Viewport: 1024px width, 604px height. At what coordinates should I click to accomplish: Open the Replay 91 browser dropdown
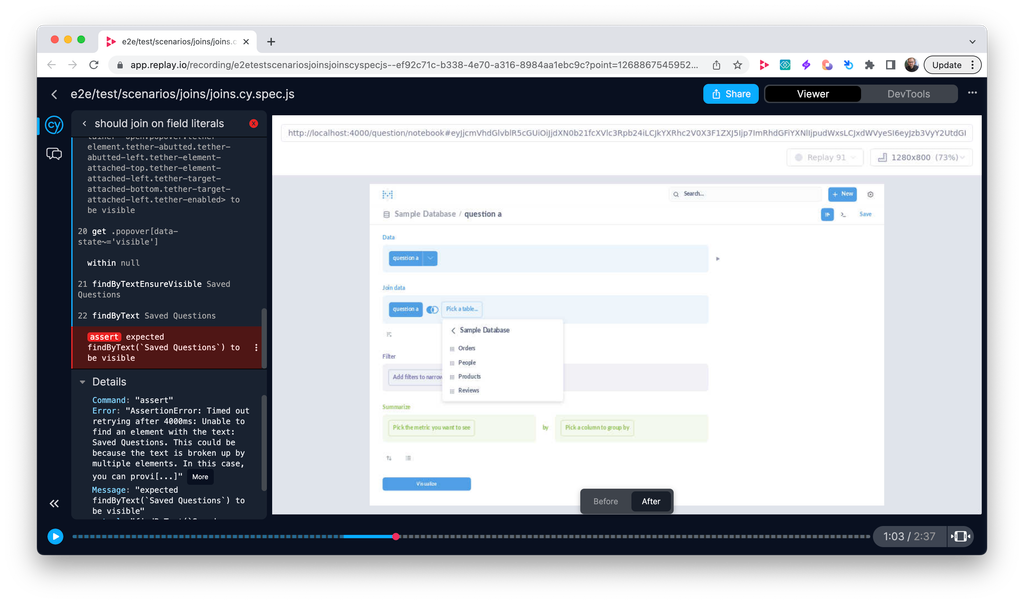(x=825, y=157)
